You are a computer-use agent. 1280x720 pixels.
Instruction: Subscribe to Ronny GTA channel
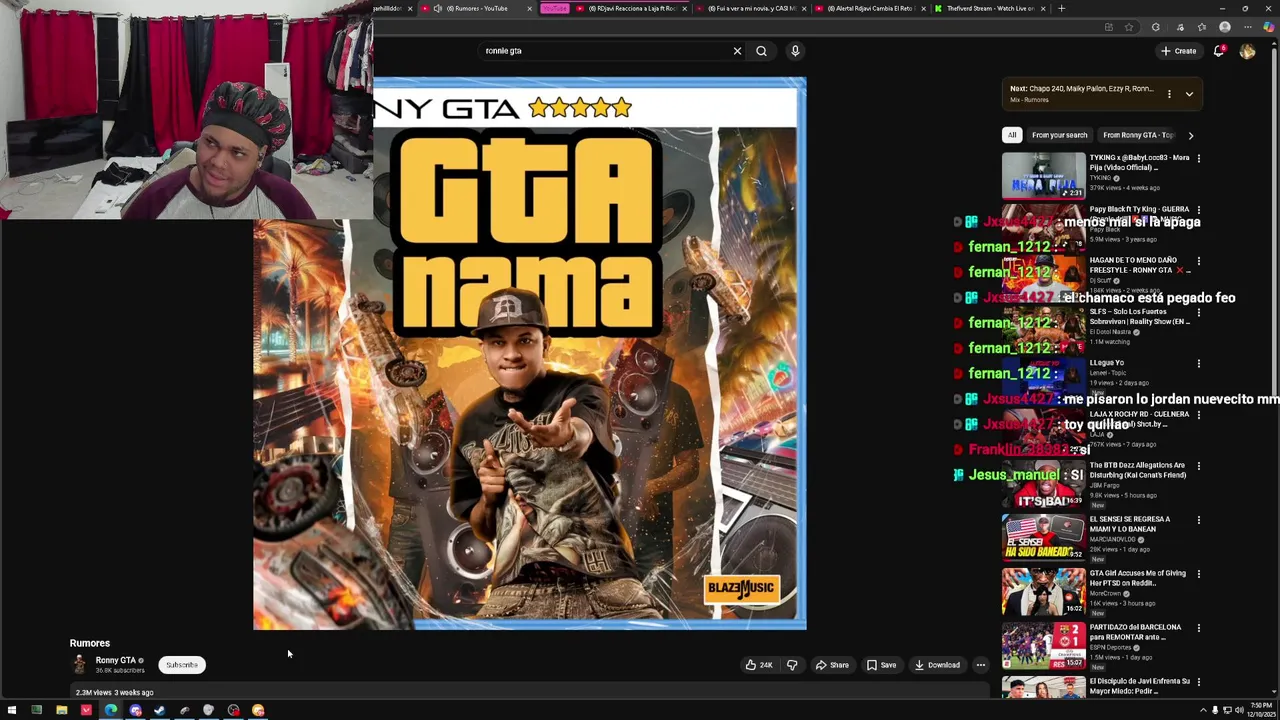coord(182,665)
